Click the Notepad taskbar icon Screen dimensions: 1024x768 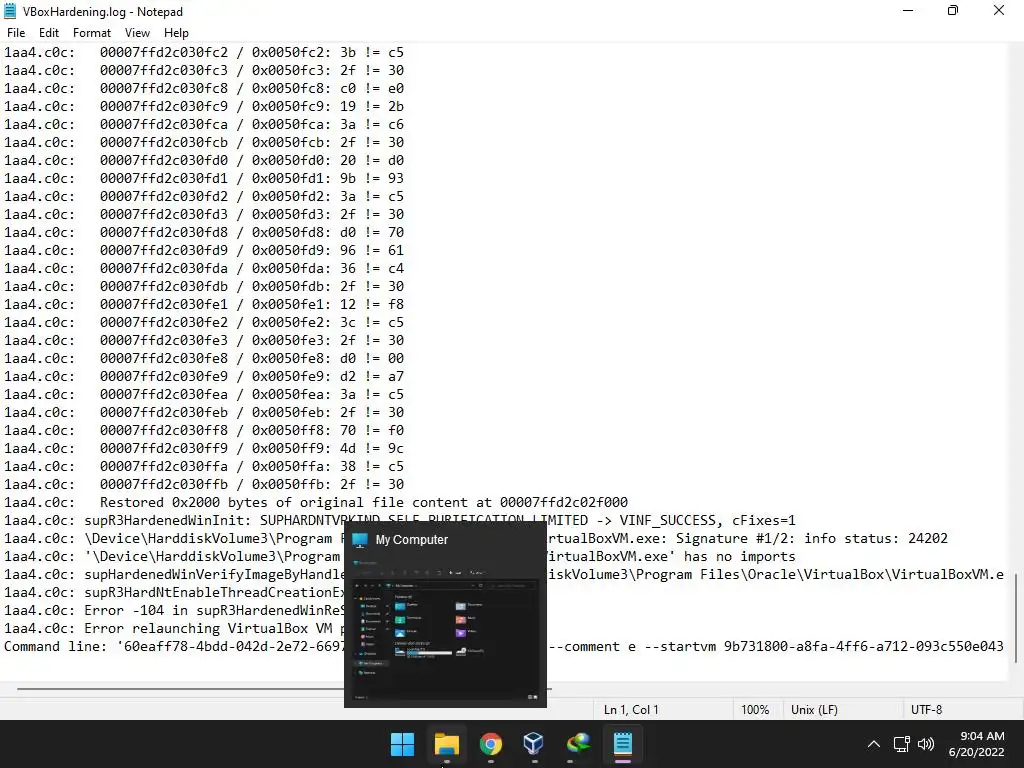click(622, 744)
